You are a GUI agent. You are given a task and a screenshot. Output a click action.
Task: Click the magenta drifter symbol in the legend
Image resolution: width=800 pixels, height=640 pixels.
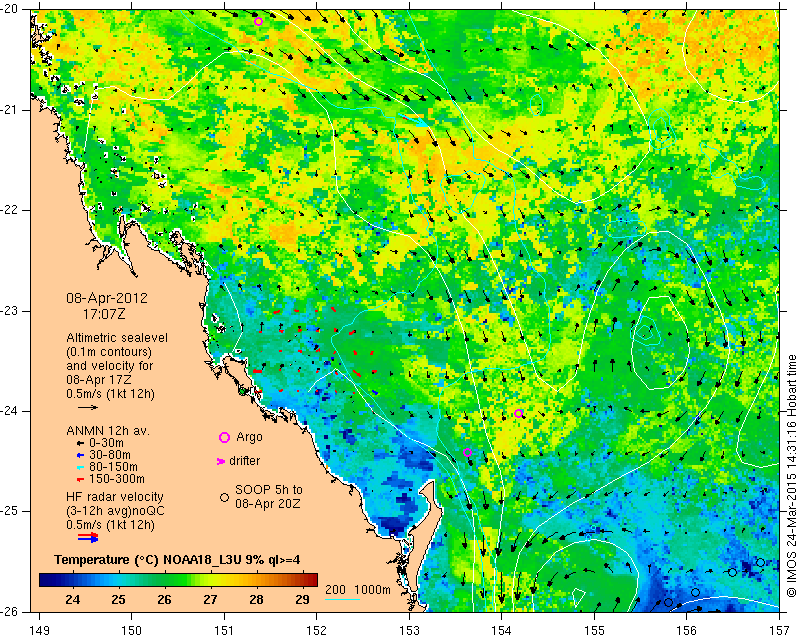click(x=221, y=461)
